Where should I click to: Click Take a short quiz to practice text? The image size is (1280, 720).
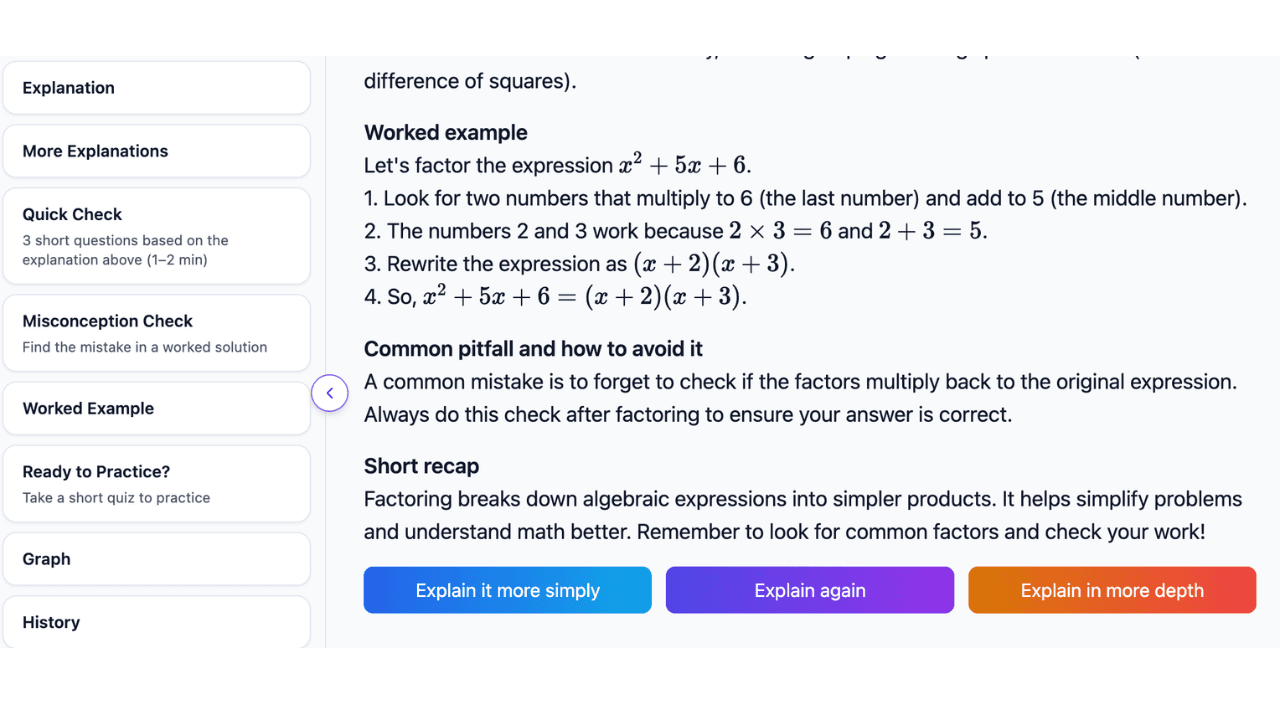coord(117,497)
